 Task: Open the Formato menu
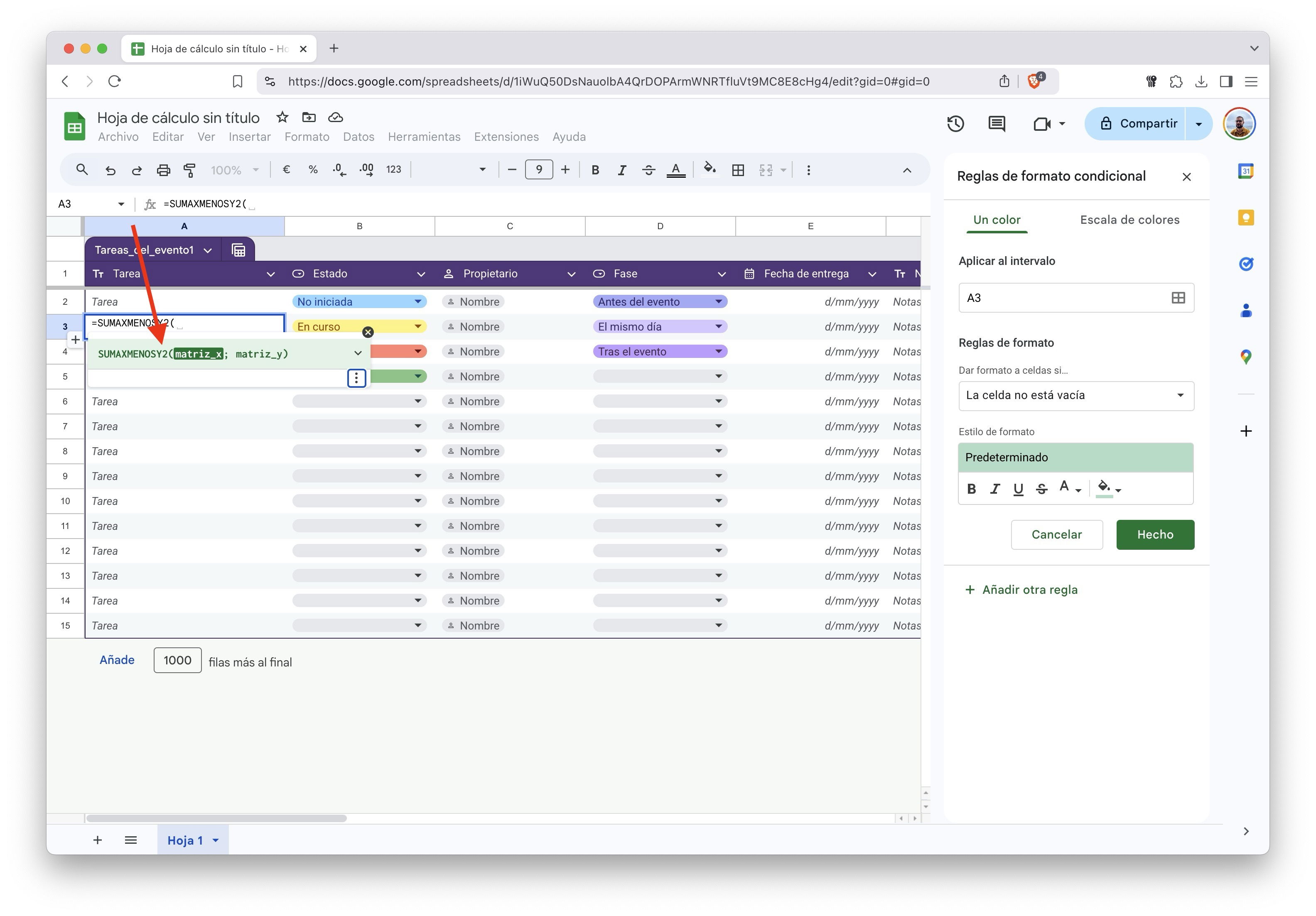(307, 137)
